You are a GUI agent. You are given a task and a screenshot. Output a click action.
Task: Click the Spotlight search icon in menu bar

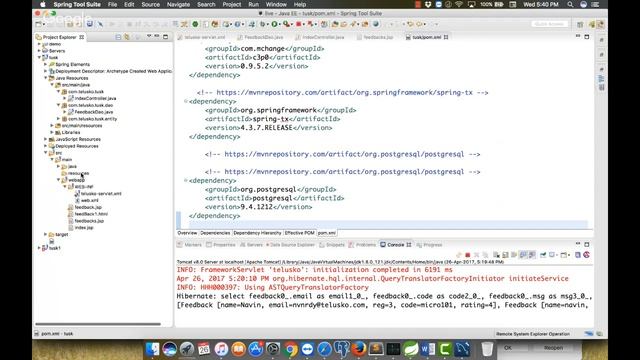click(x=570, y=4)
